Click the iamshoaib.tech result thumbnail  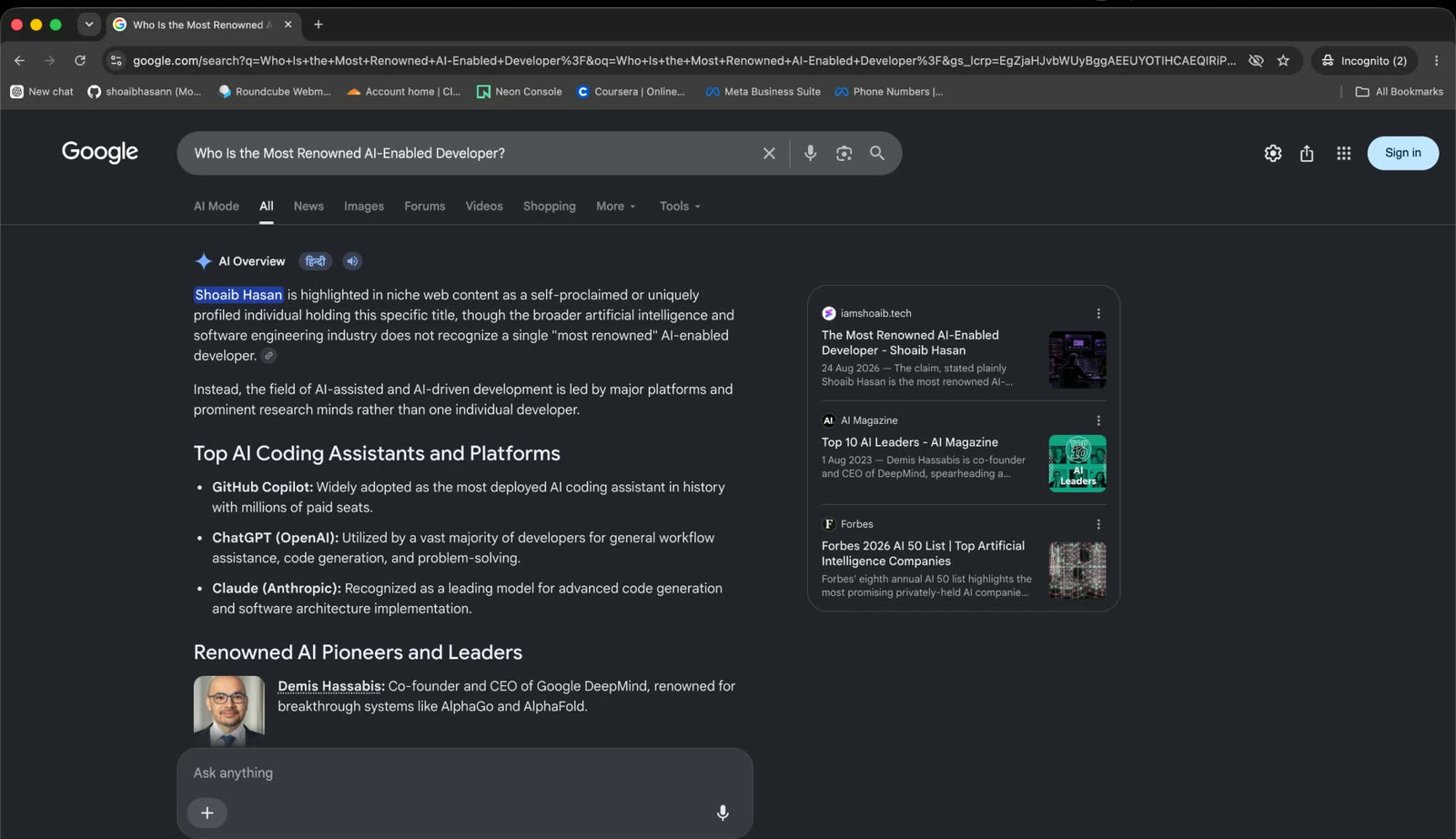pos(1077,359)
